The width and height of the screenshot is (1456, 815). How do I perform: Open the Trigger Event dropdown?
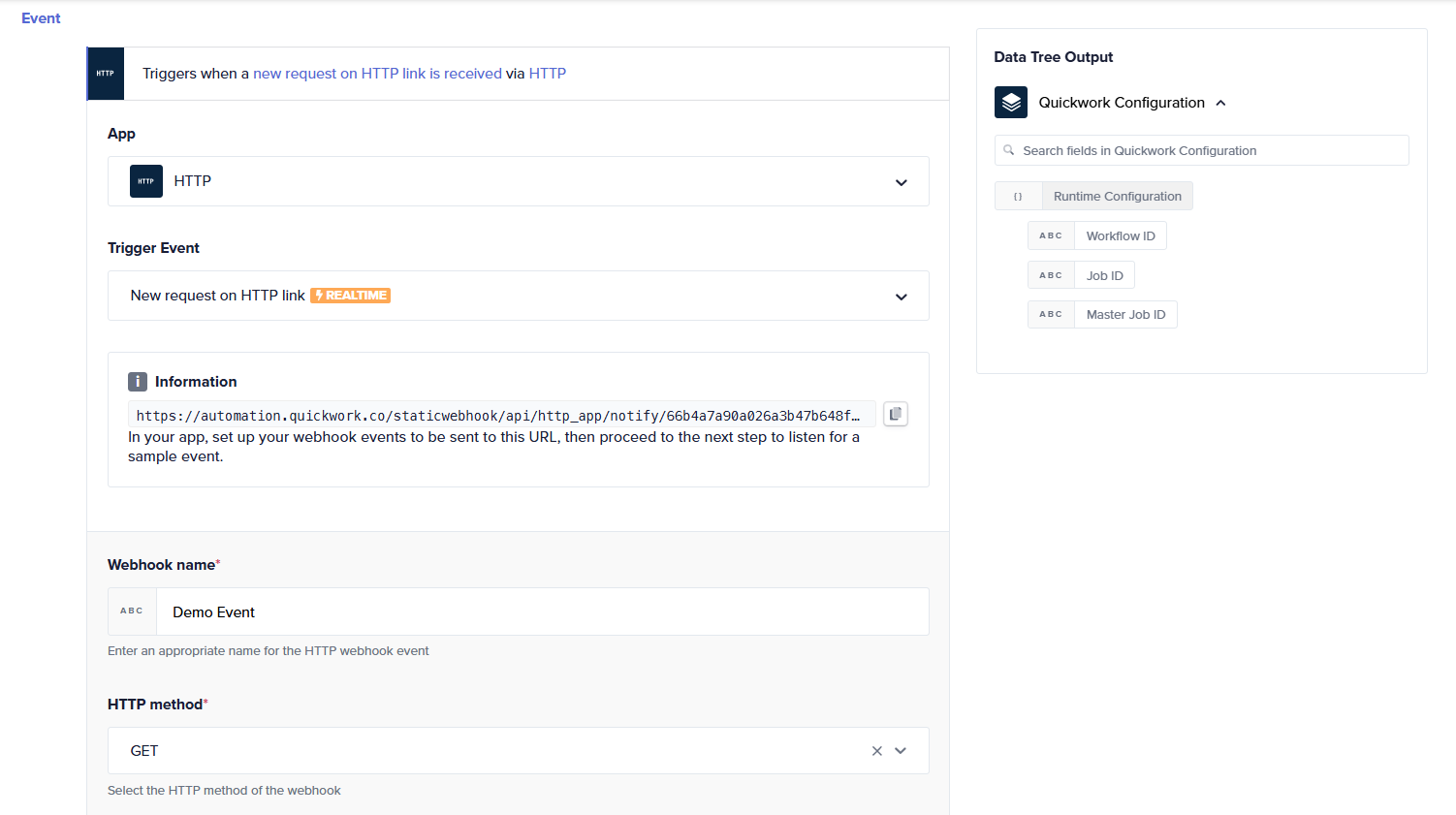pyautogui.click(x=519, y=296)
